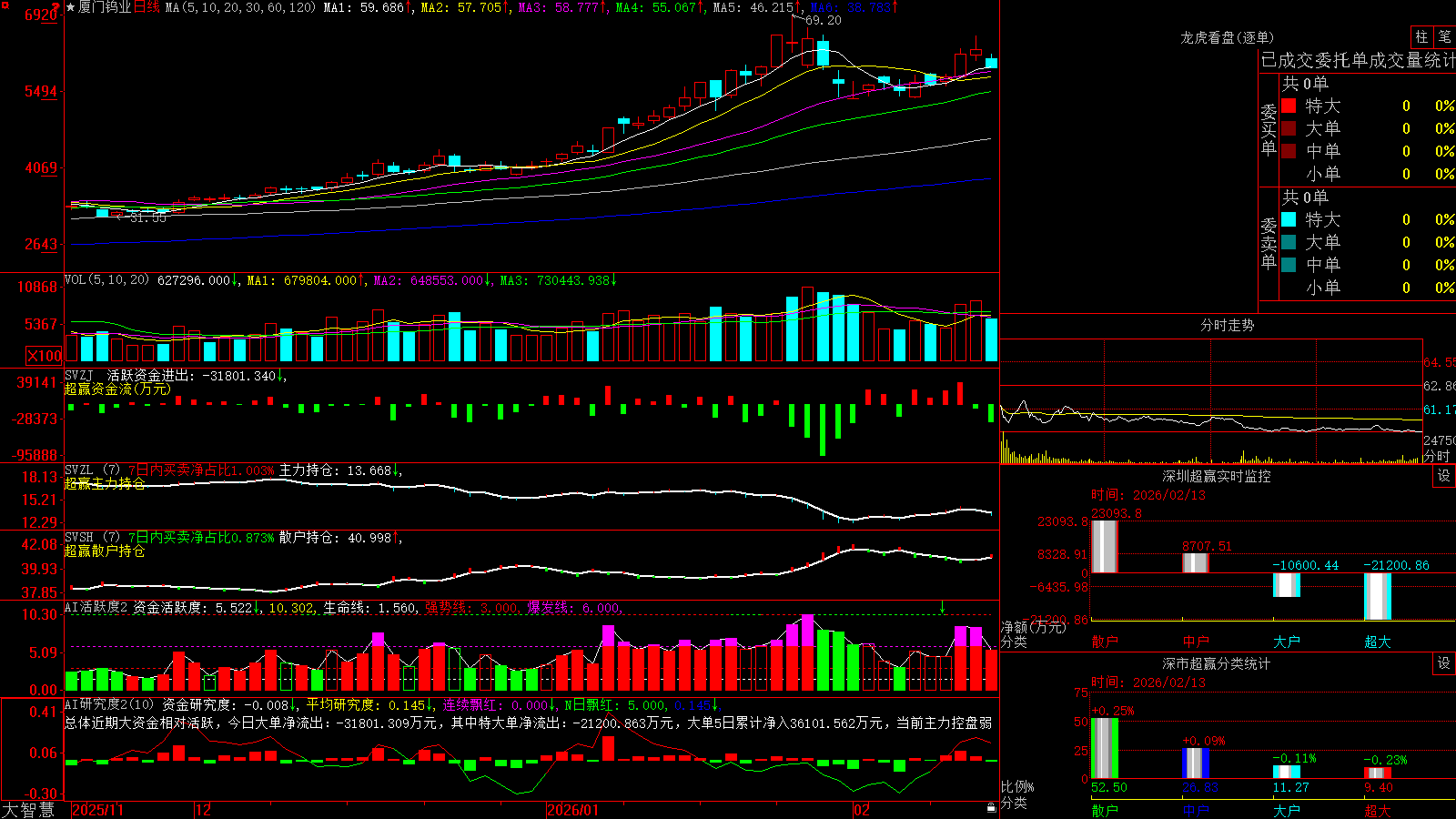Select the SVZL (7) indicator label
1456x819 pixels.
[x=92, y=470]
